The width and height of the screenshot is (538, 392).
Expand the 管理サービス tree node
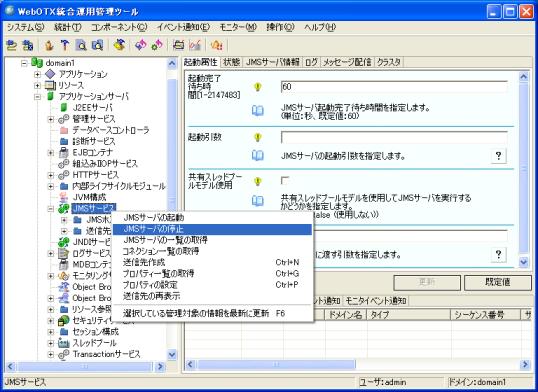[x=51, y=119]
